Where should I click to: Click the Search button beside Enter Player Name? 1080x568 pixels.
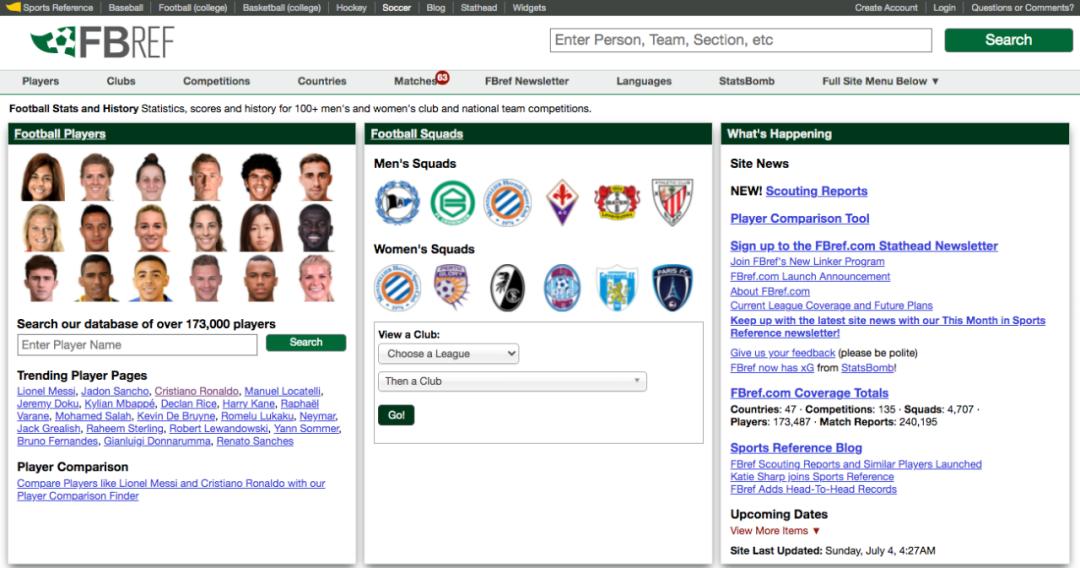coord(306,342)
